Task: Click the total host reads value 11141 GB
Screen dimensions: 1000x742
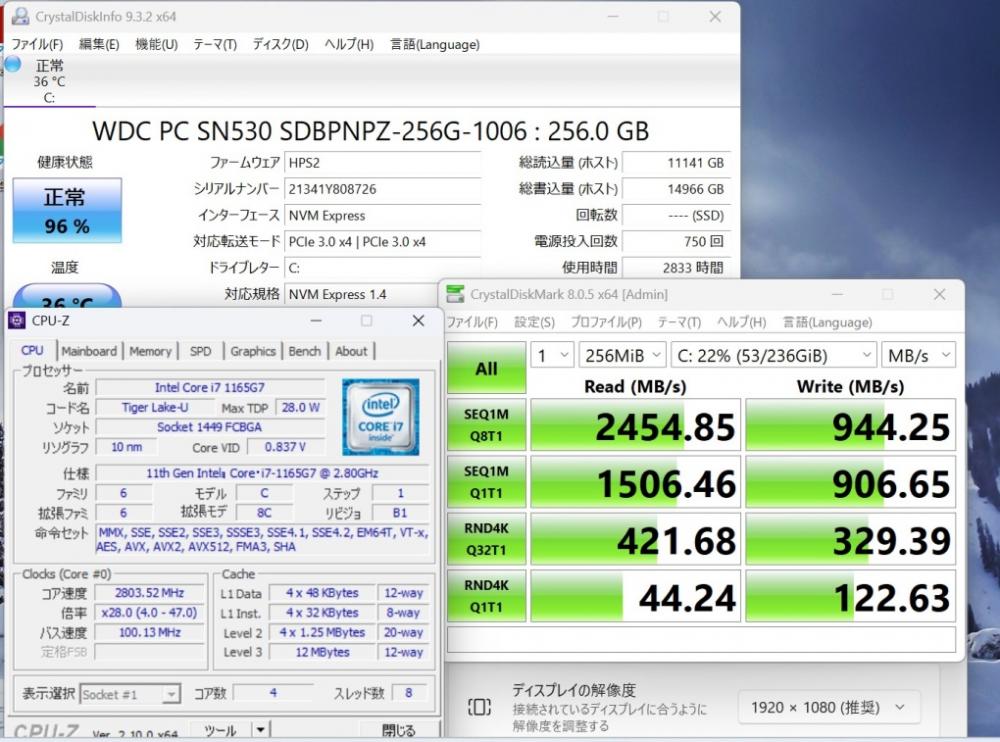Action: (676, 163)
